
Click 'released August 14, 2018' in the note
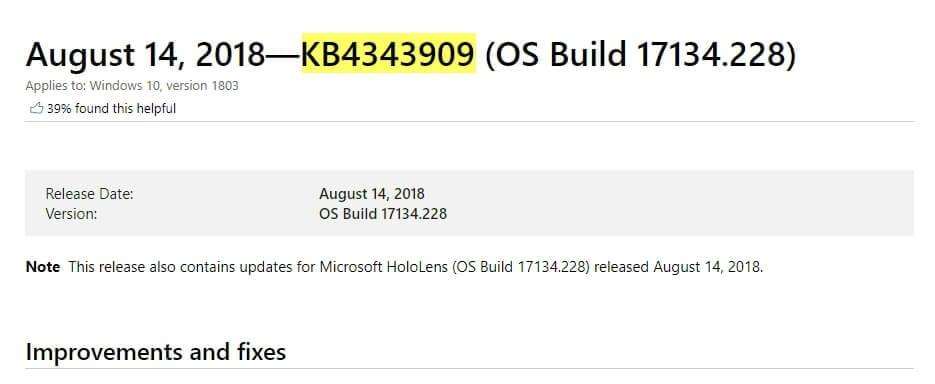(x=679, y=267)
